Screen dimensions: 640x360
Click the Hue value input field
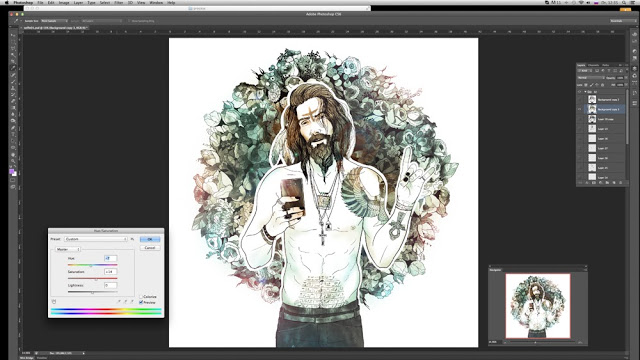coord(111,258)
